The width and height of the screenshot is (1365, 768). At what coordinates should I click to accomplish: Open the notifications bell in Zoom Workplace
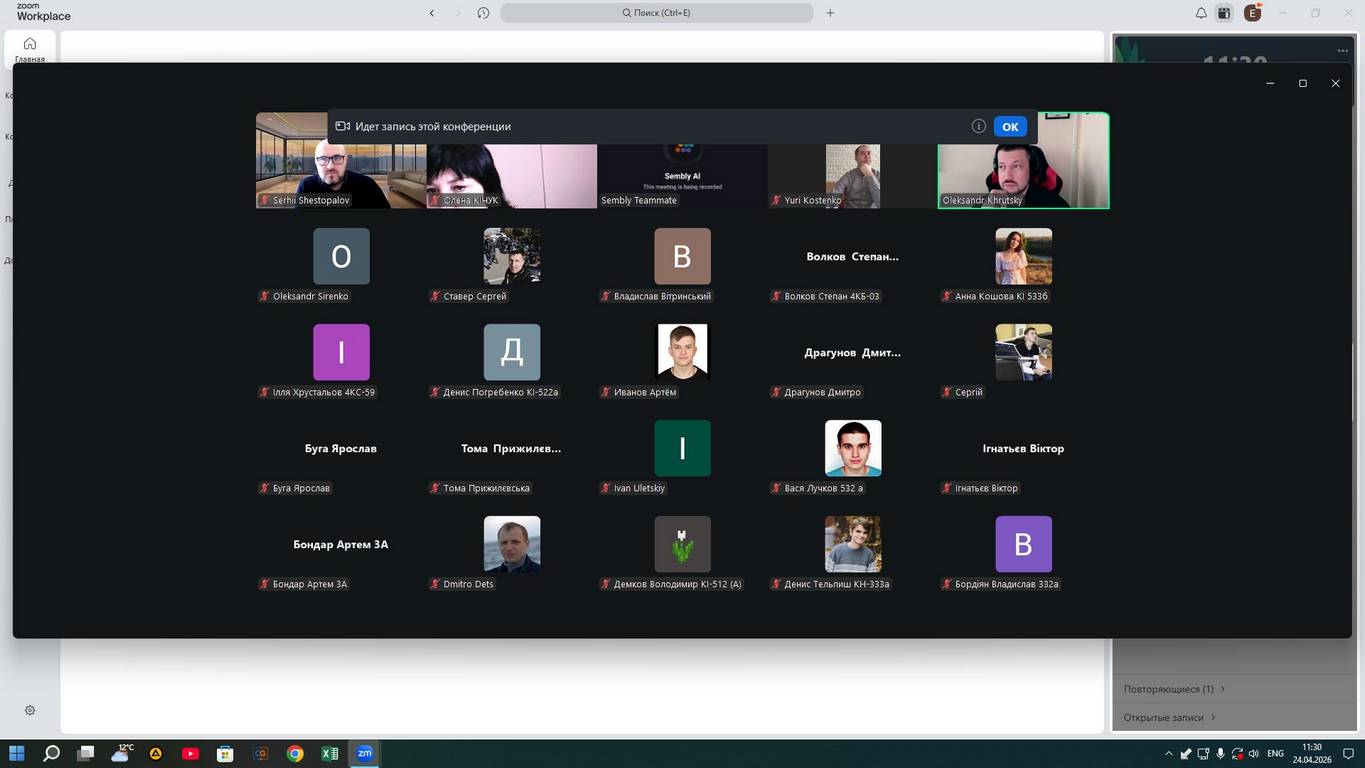click(x=1201, y=13)
